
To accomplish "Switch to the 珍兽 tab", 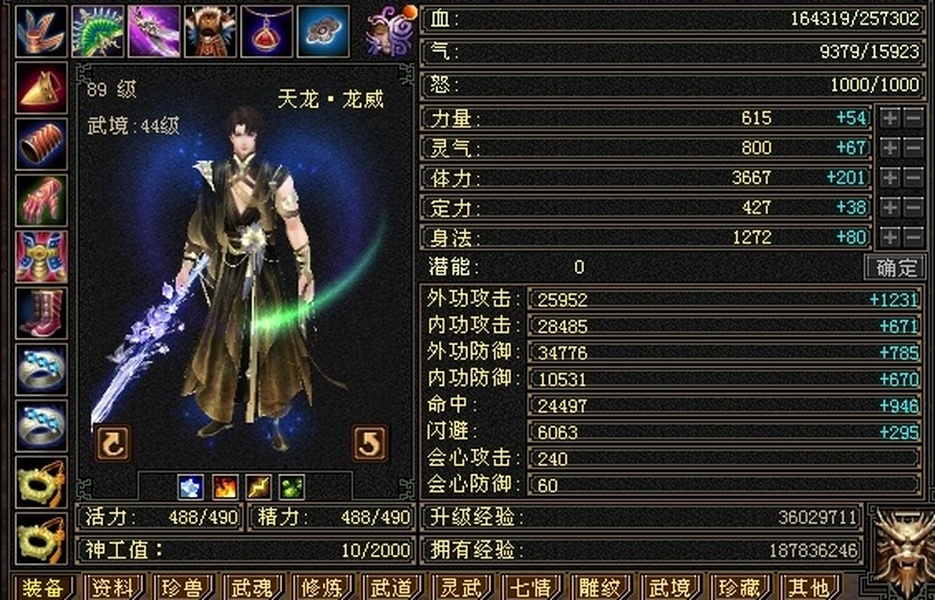I will (x=182, y=587).
